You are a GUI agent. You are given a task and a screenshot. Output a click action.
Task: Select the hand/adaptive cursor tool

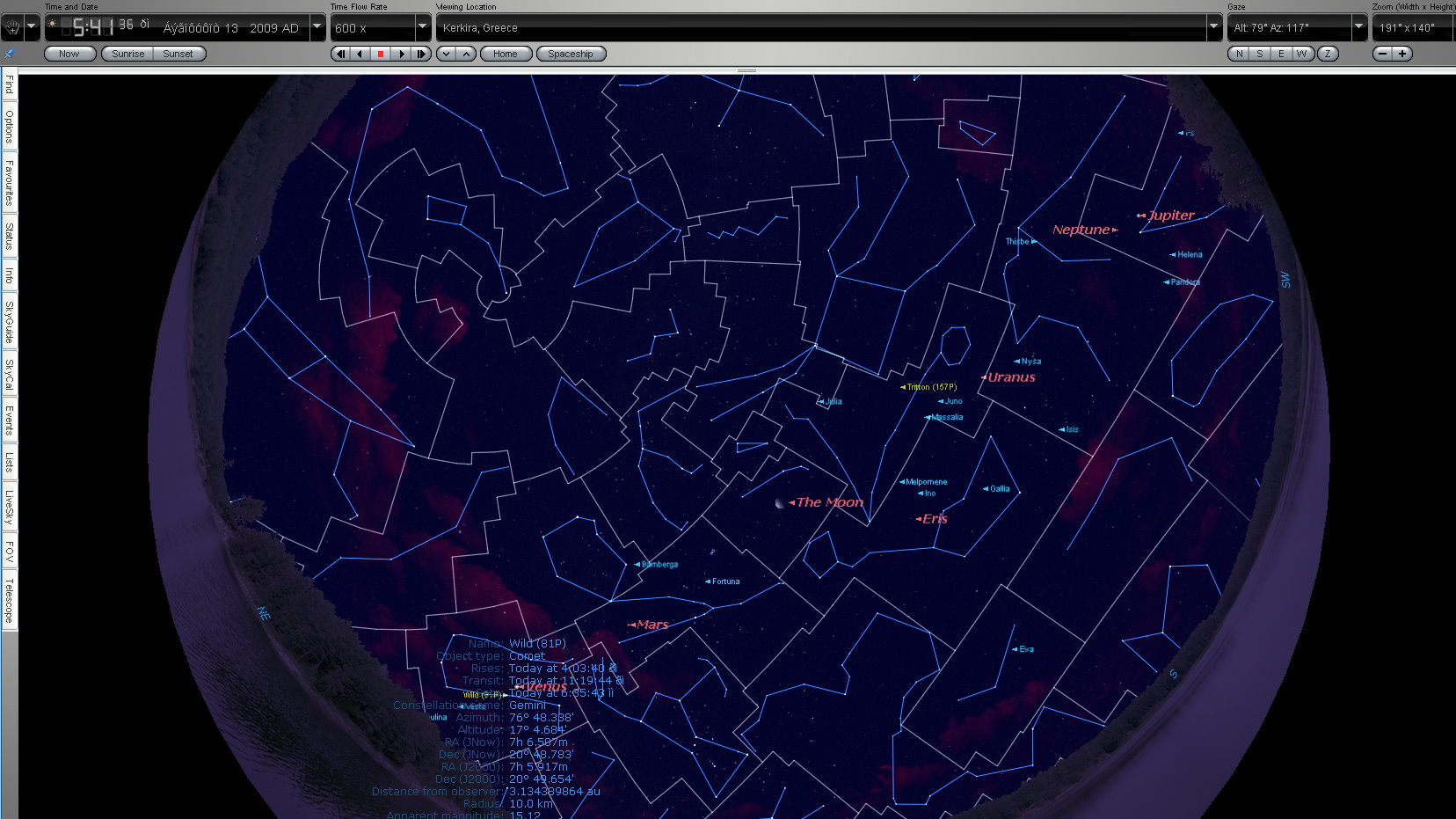(x=11, y=27)
